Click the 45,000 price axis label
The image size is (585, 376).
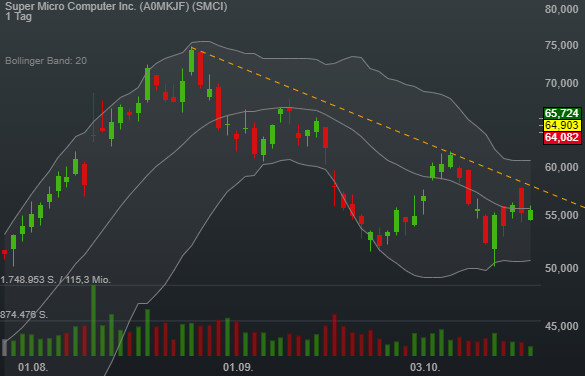click(x=561, y=326)
